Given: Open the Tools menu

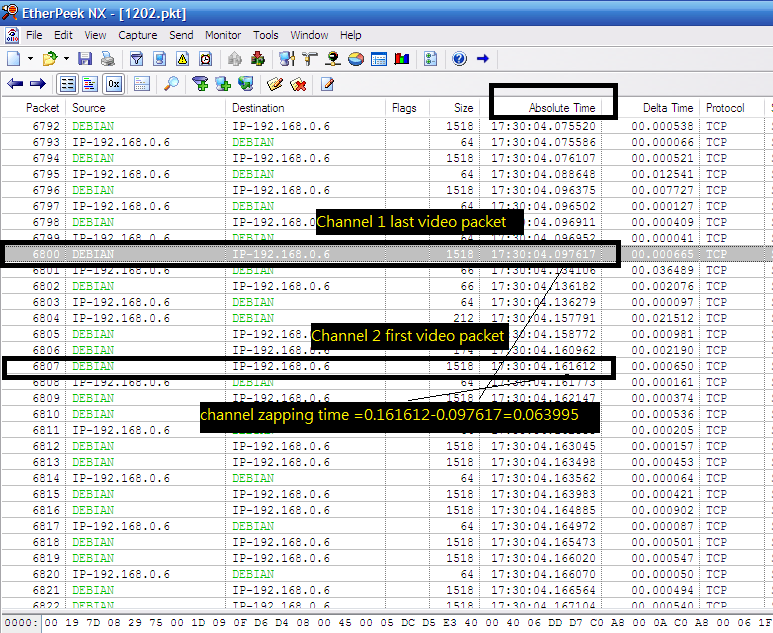Looking at the screenshot, I should coord(266,35).
